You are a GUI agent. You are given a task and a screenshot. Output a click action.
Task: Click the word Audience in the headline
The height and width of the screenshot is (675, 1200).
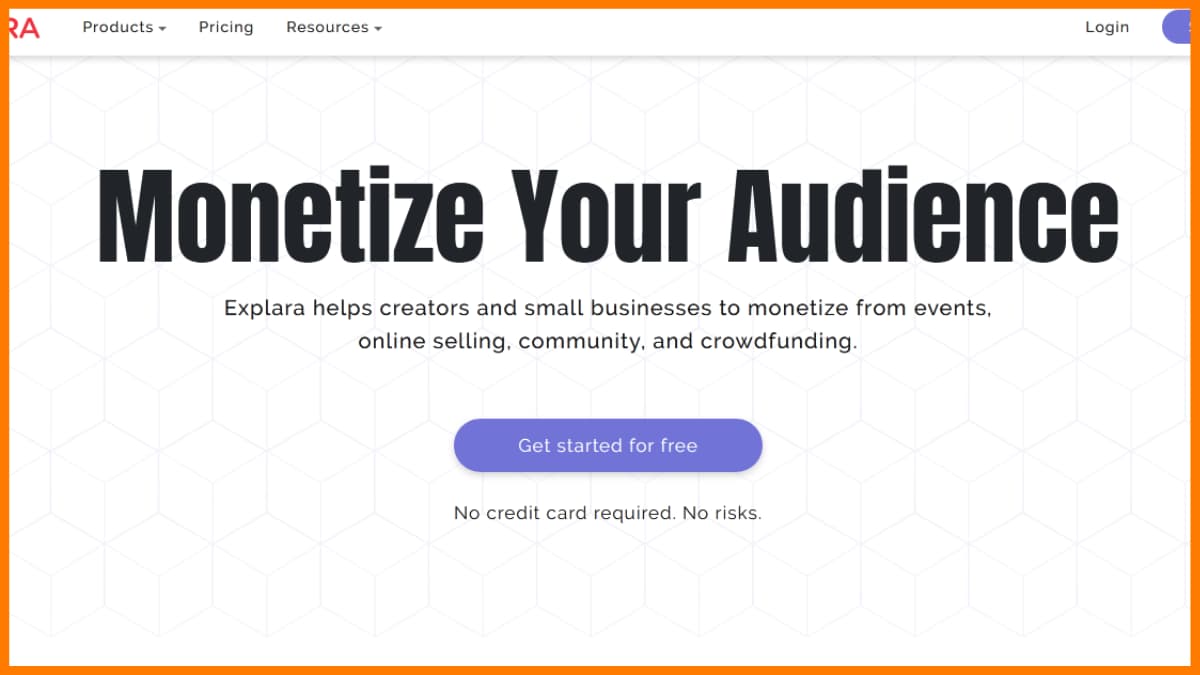pyautogui.click(x=923, y=216)
